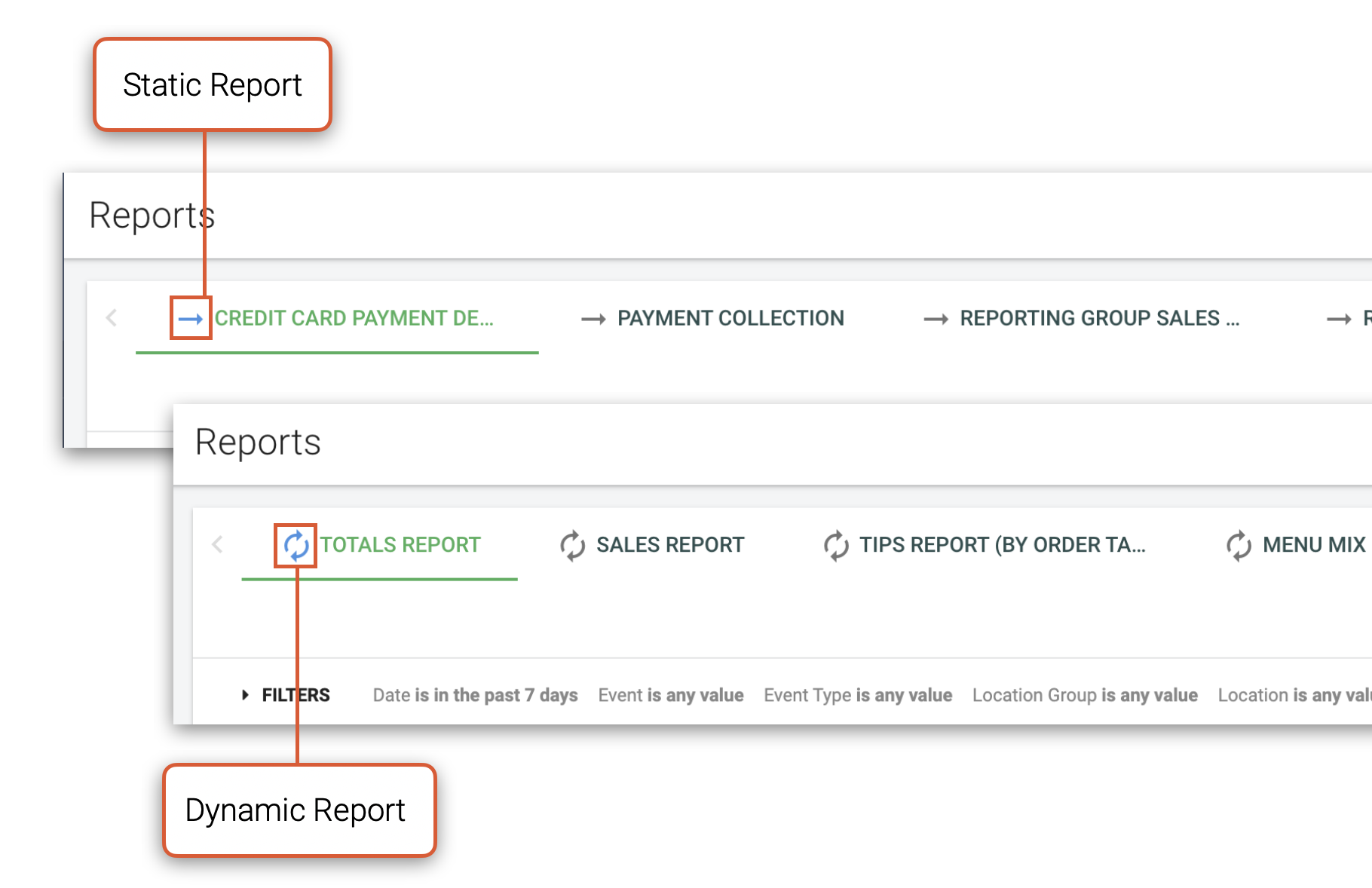The height and width of the screenshot is (888, 1372).
Task: Click the arrow icon on the rightmost truncated report tab
Action: pyautogui.click(x=1338, y=318)
